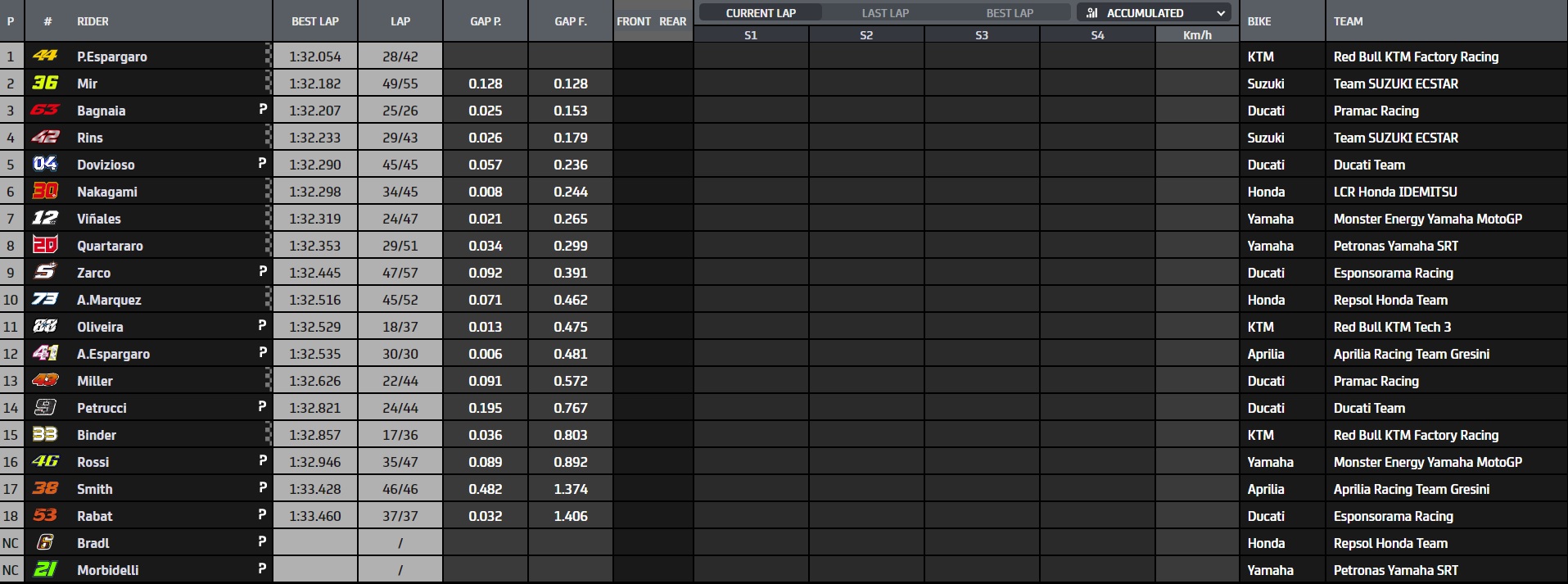Open the ACCUMULATED dropdown menu

1155,13
